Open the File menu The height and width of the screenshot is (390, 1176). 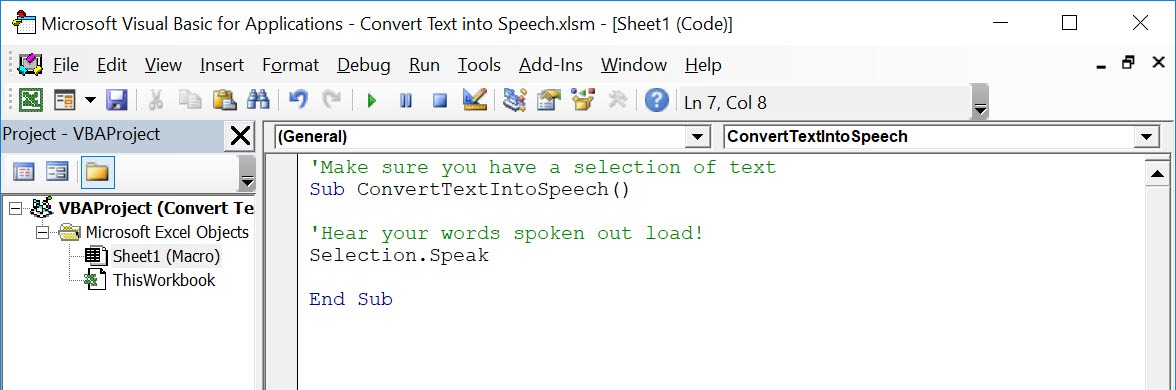(66, 65)
